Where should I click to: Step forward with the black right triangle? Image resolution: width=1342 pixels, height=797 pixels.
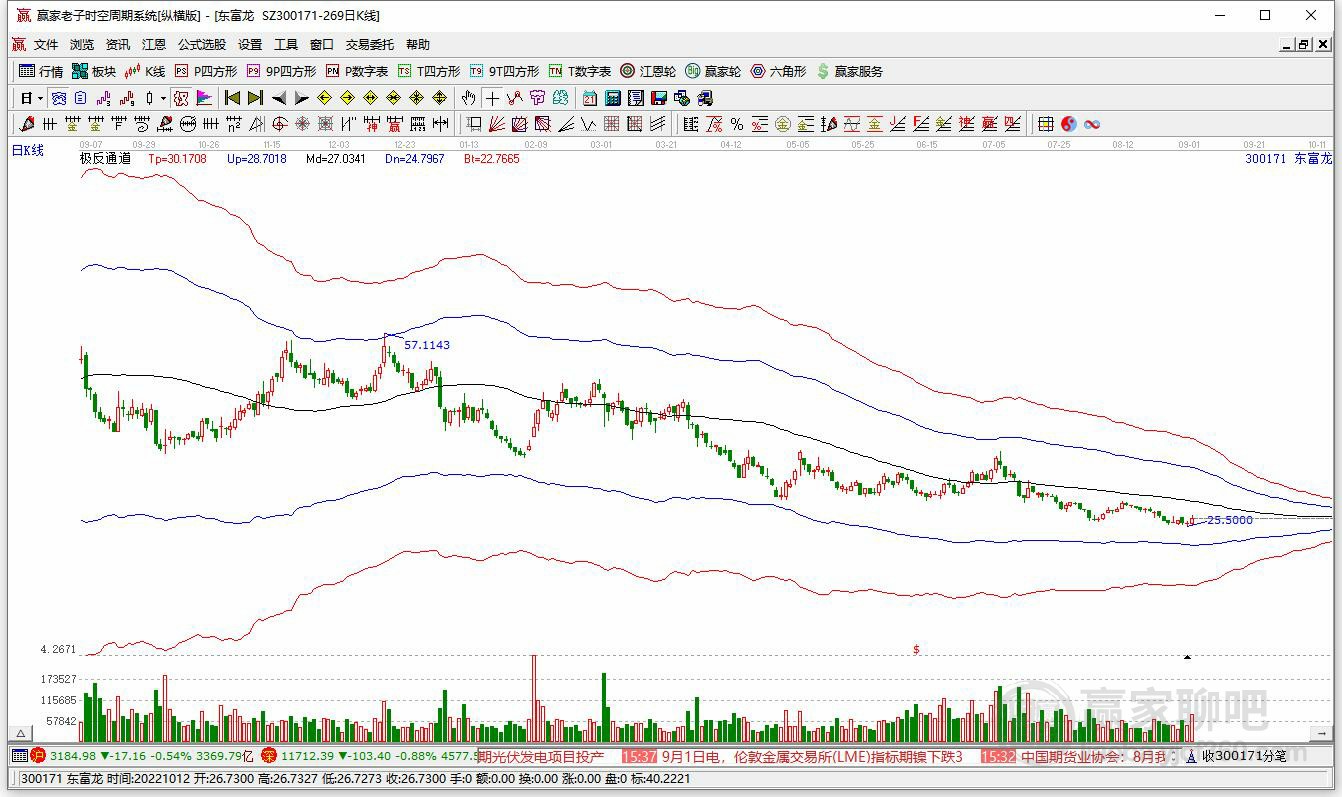302,98
